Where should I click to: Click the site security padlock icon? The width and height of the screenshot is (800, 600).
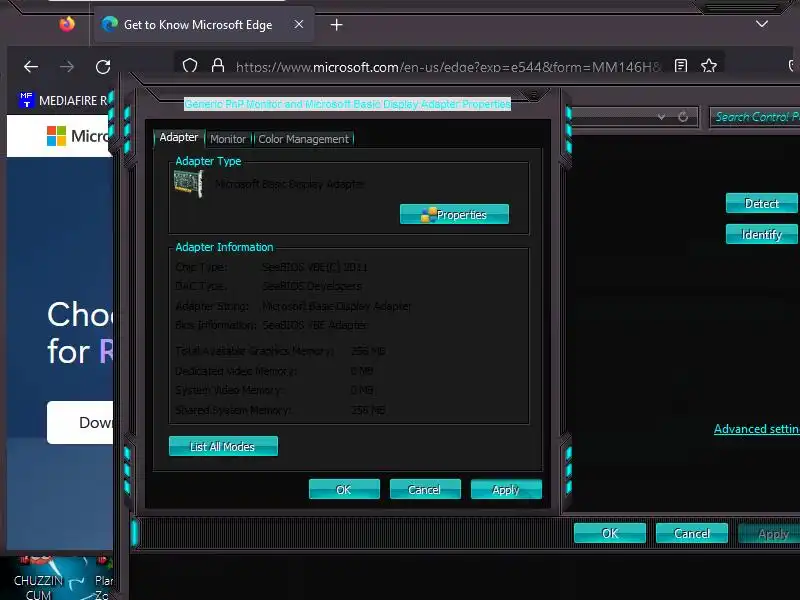(x=218, y=66)
